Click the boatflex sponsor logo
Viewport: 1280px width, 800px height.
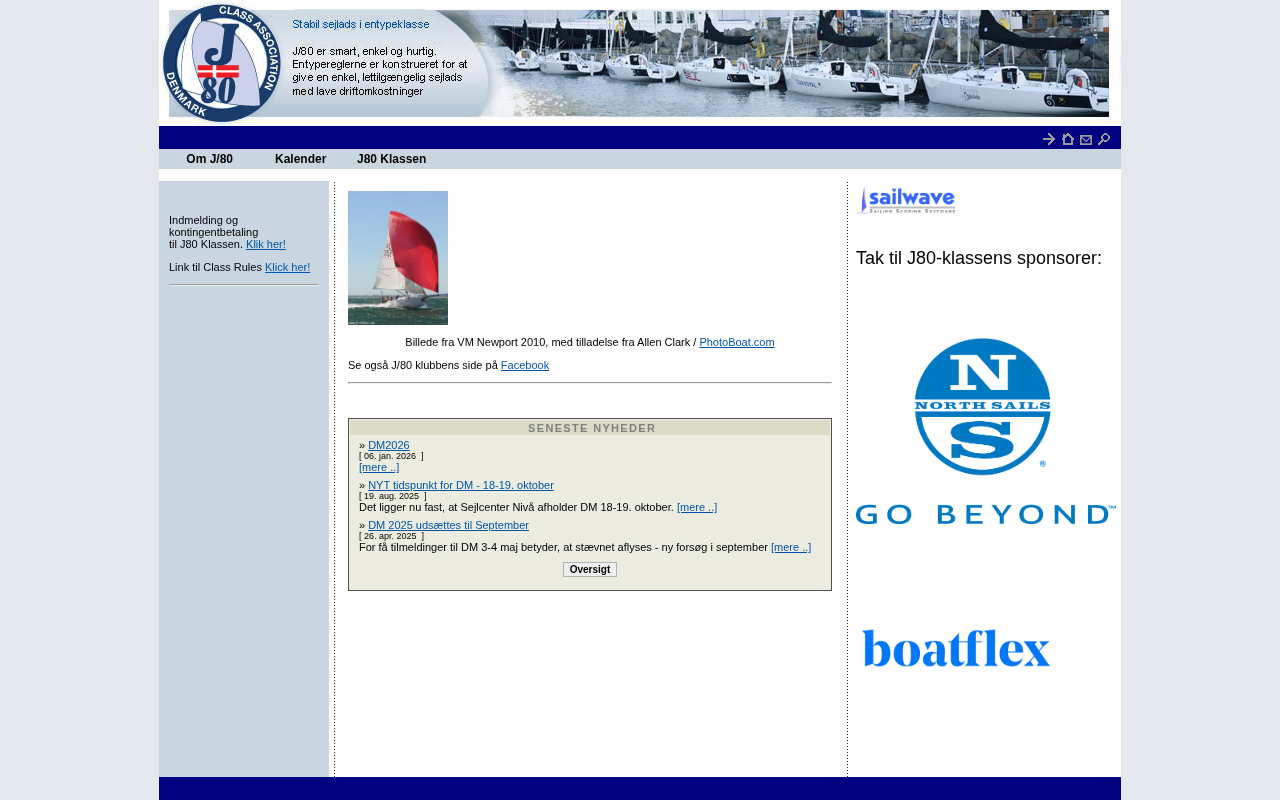(956, 649)
